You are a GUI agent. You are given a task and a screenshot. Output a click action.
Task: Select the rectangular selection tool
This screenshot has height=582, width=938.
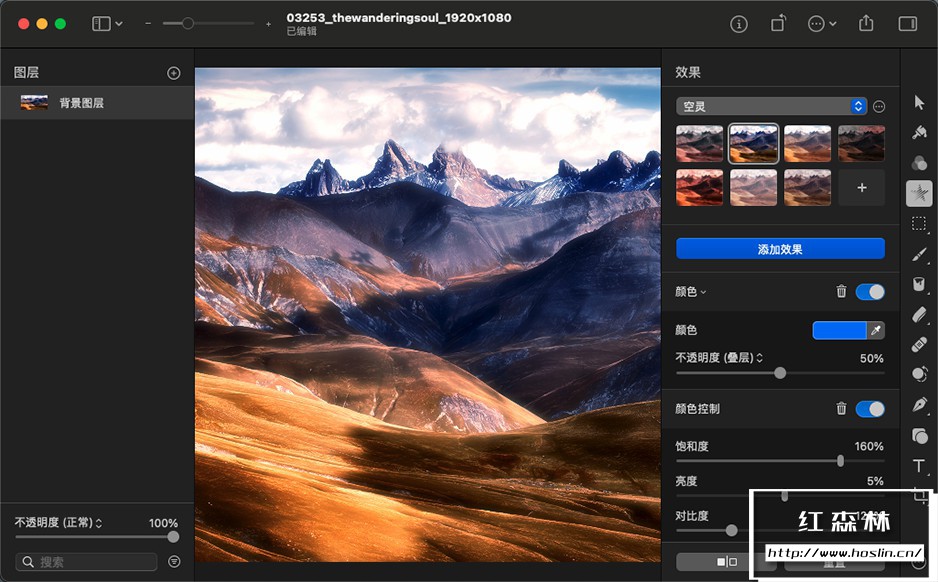(920, 224)
